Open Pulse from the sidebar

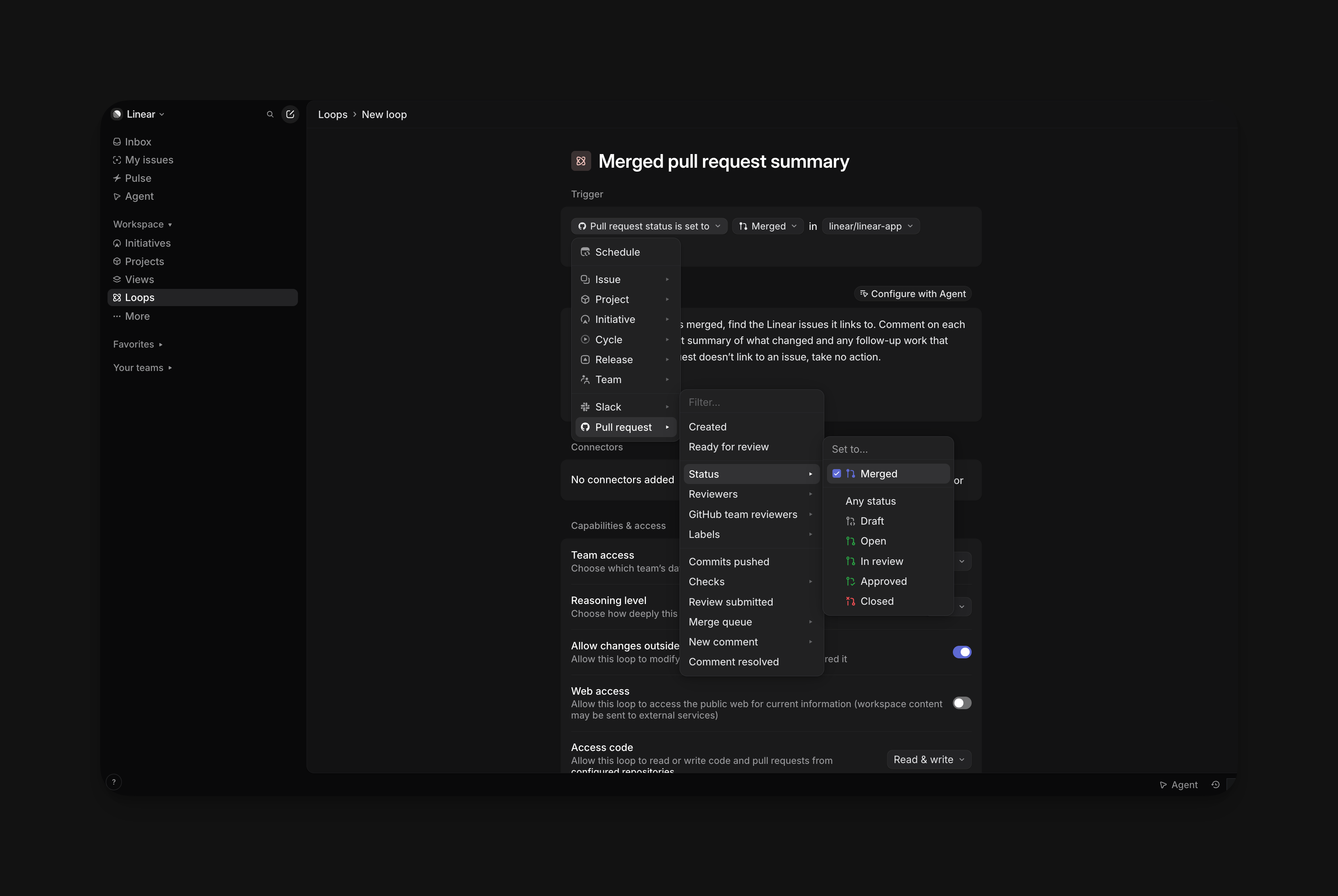click(x=202, y=178)
